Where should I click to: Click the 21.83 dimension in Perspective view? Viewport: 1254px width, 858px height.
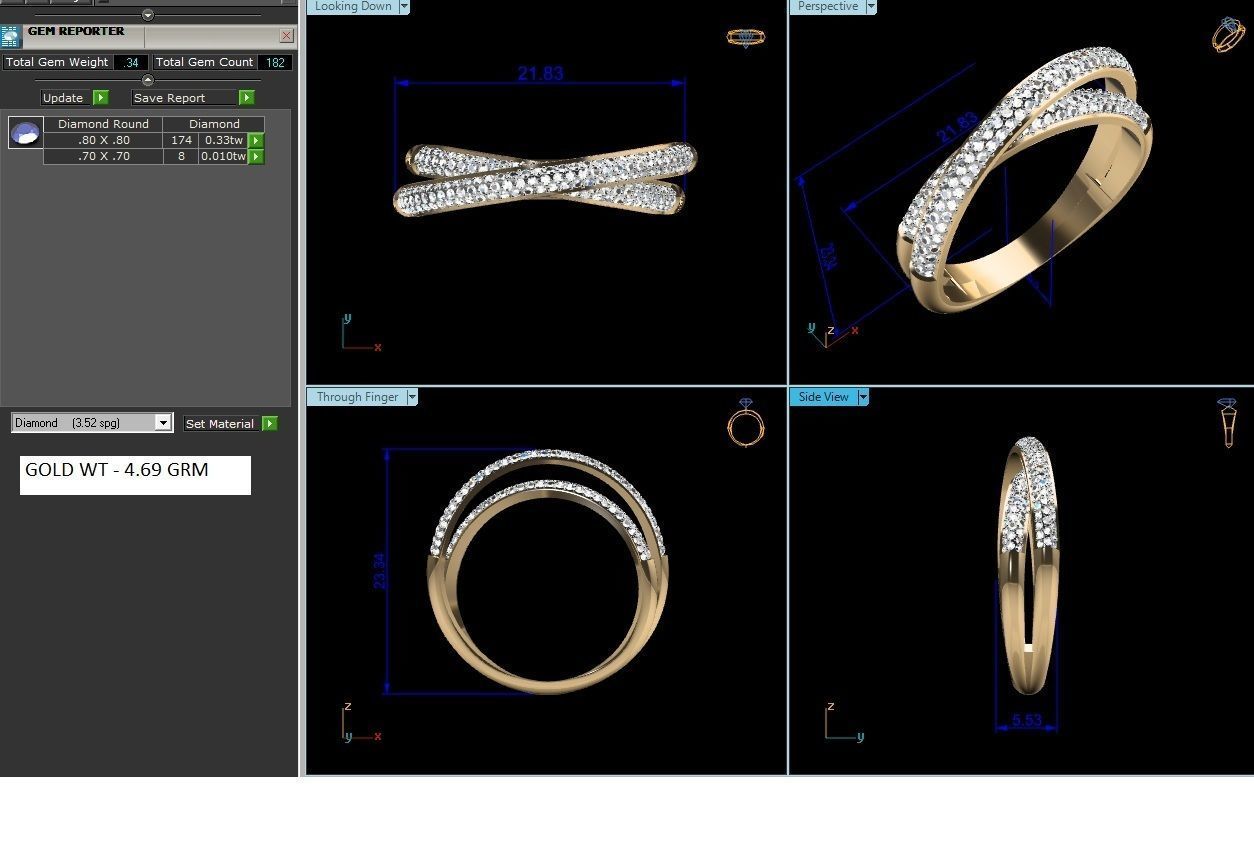click(957, 128)
